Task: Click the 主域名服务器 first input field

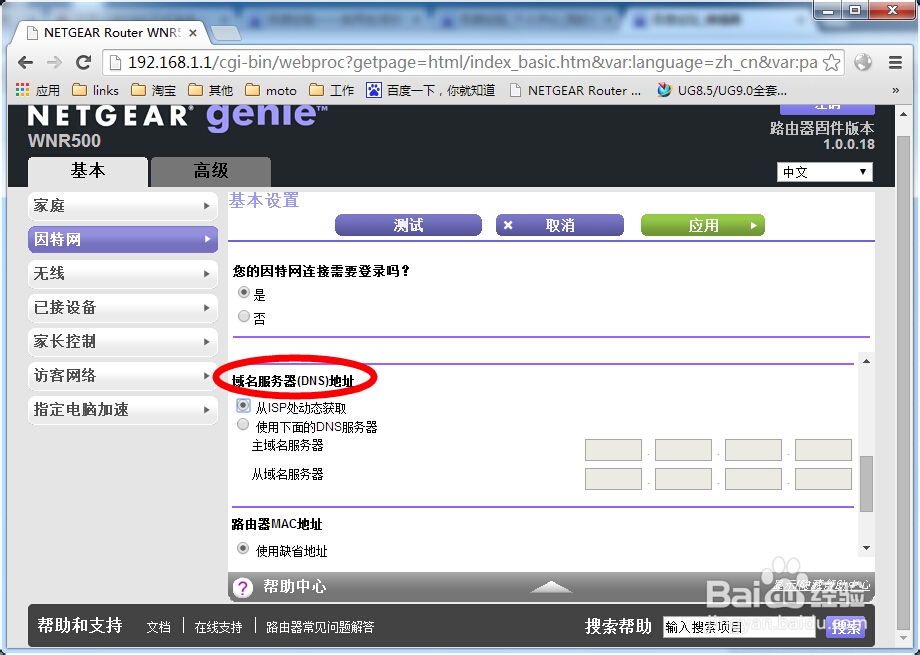Action: click(x=613, y=449)
